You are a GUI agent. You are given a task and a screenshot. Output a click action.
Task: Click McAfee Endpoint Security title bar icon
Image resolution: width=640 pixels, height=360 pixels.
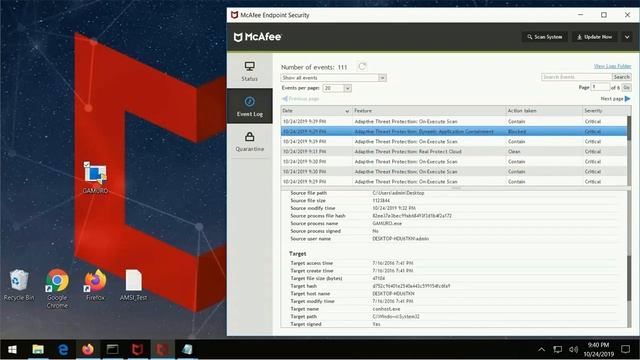(234, 15)
